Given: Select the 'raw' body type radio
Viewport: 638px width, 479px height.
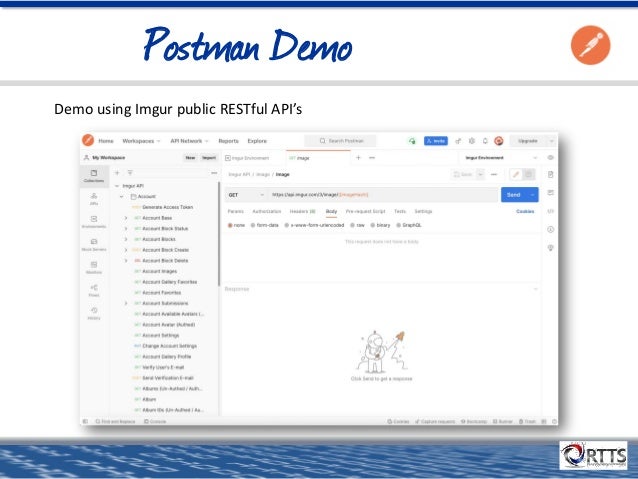Looking at the screenshot, I should click(x=352, y=225).
